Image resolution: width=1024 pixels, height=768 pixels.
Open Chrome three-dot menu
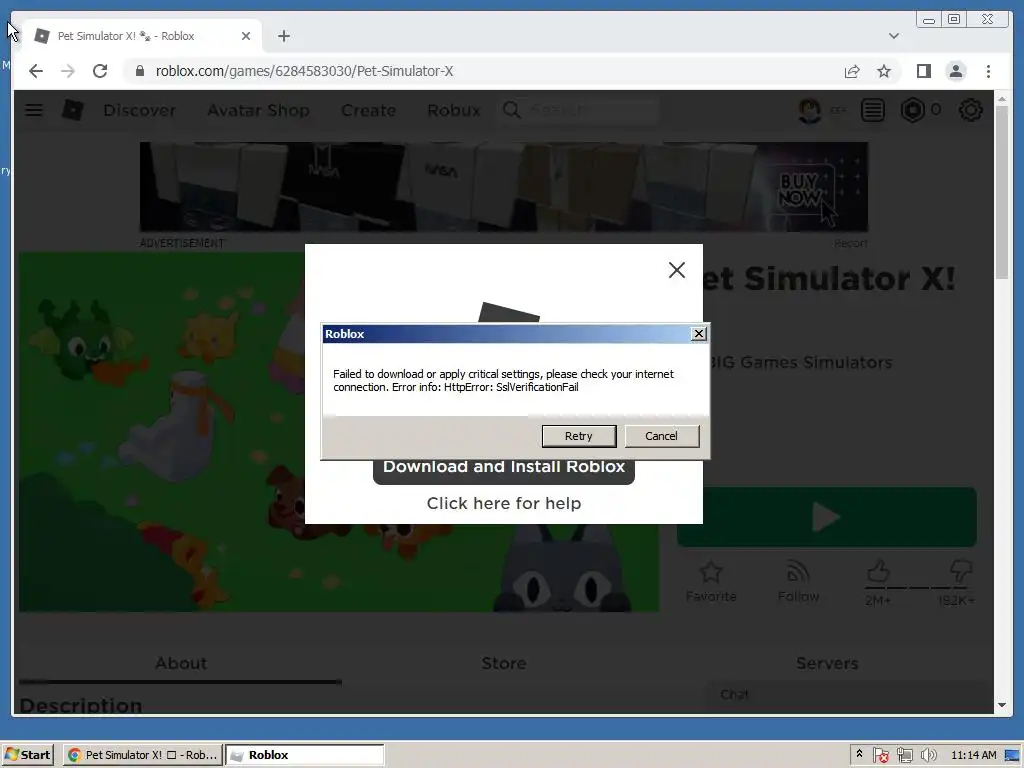988,71
